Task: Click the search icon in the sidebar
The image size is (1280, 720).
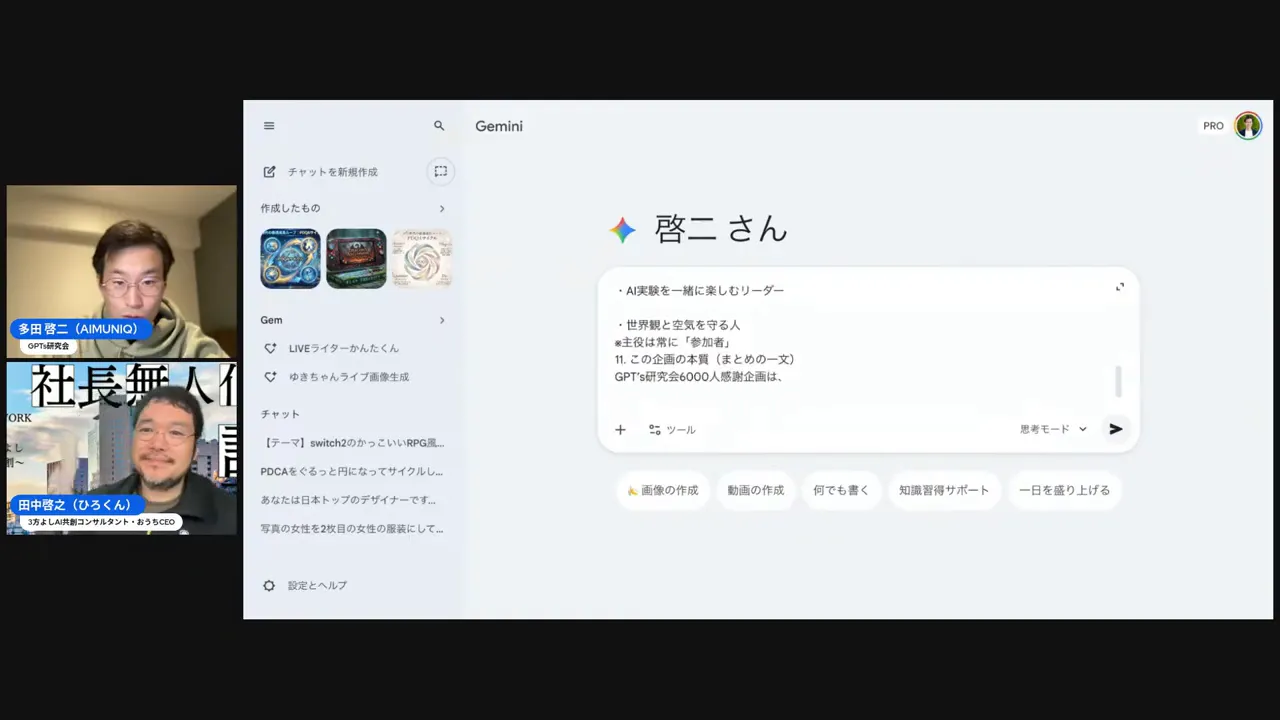Action: [438, 125]
